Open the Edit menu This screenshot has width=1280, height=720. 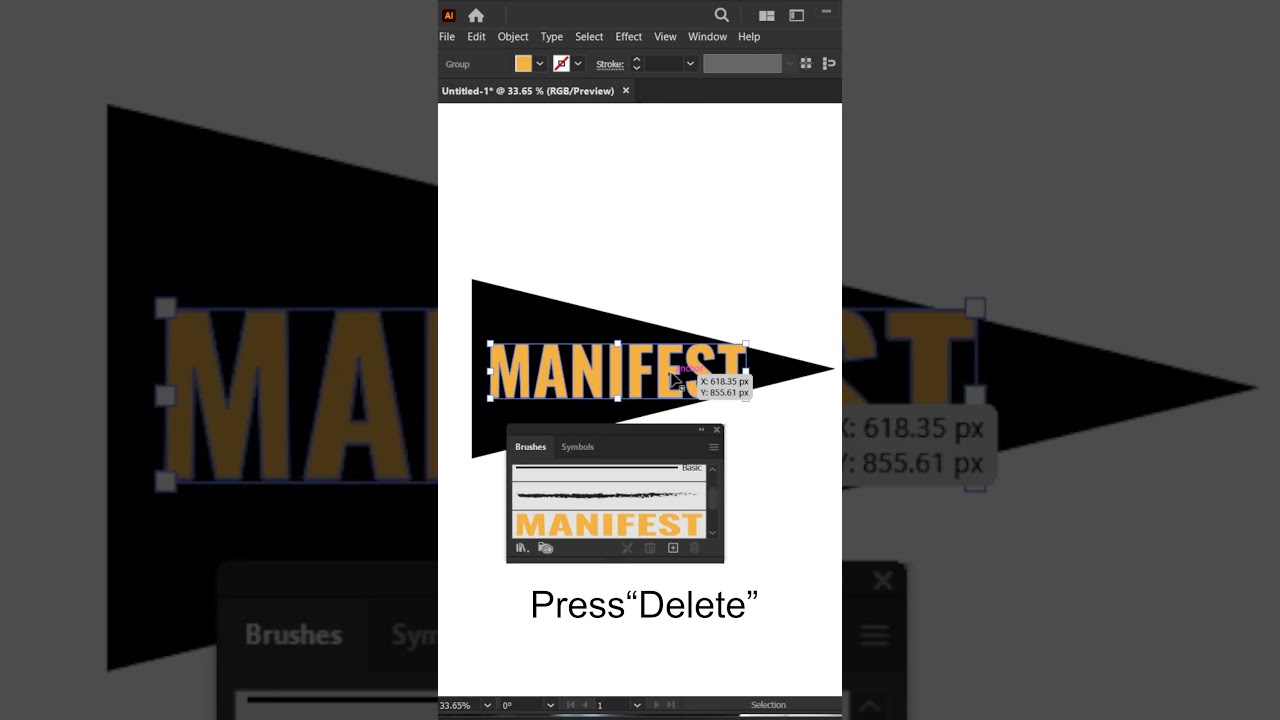[476, 37]
